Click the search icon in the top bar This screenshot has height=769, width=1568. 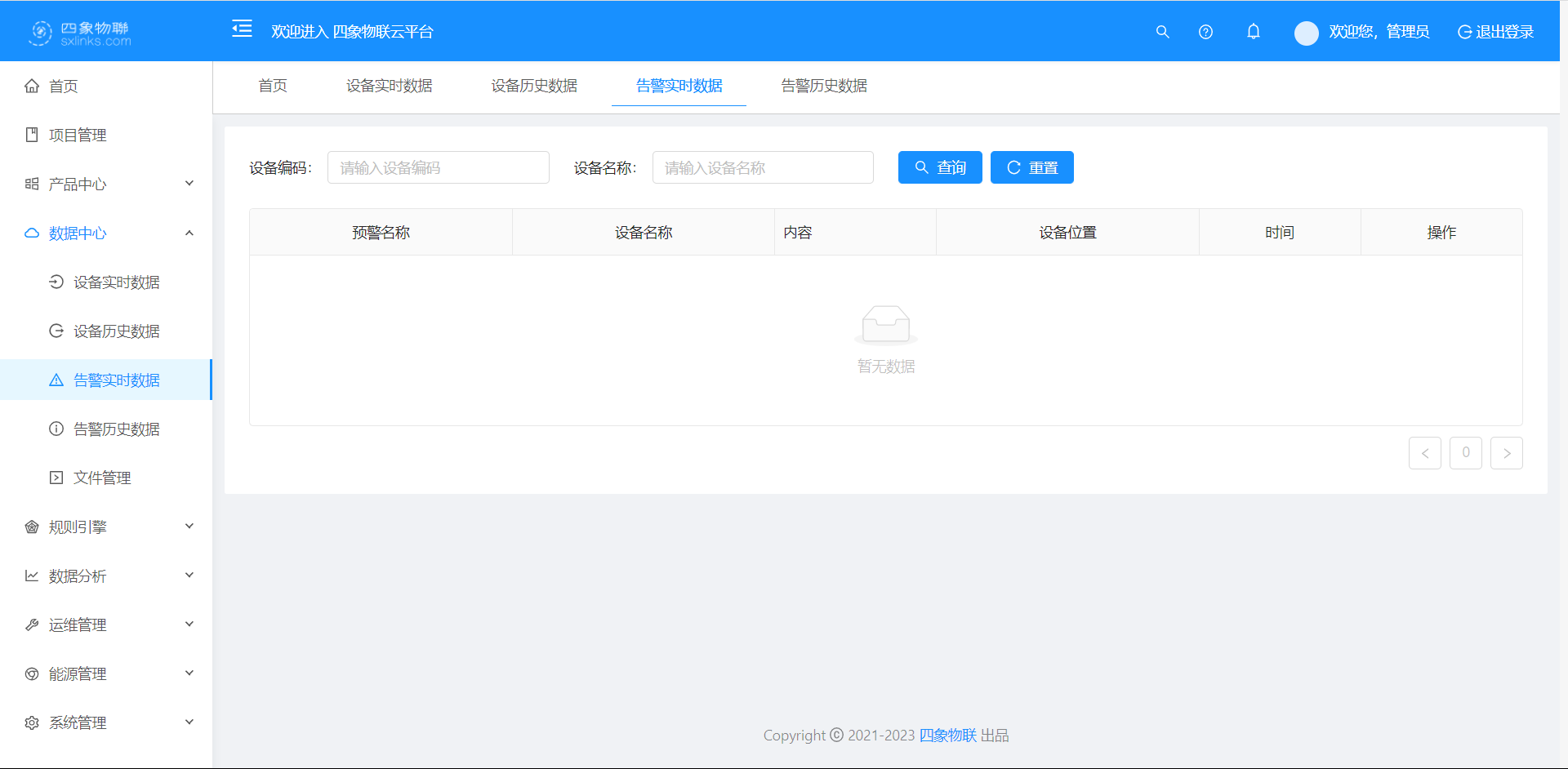(x=1163, y=32)
